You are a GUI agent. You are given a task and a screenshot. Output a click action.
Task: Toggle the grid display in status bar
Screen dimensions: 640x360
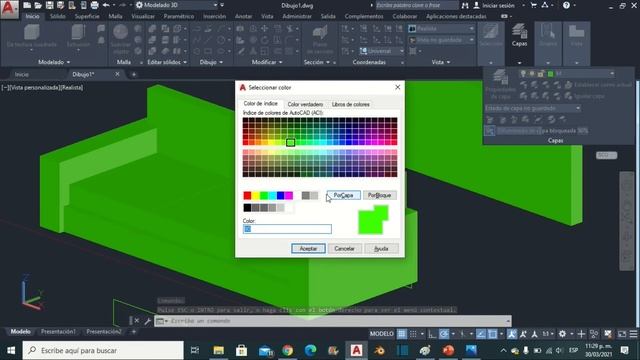pos(402,334)
